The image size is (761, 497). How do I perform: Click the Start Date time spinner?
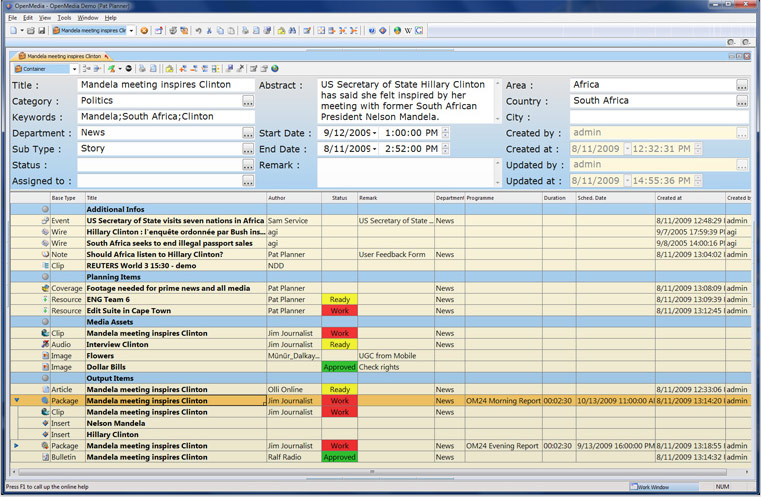445,133
